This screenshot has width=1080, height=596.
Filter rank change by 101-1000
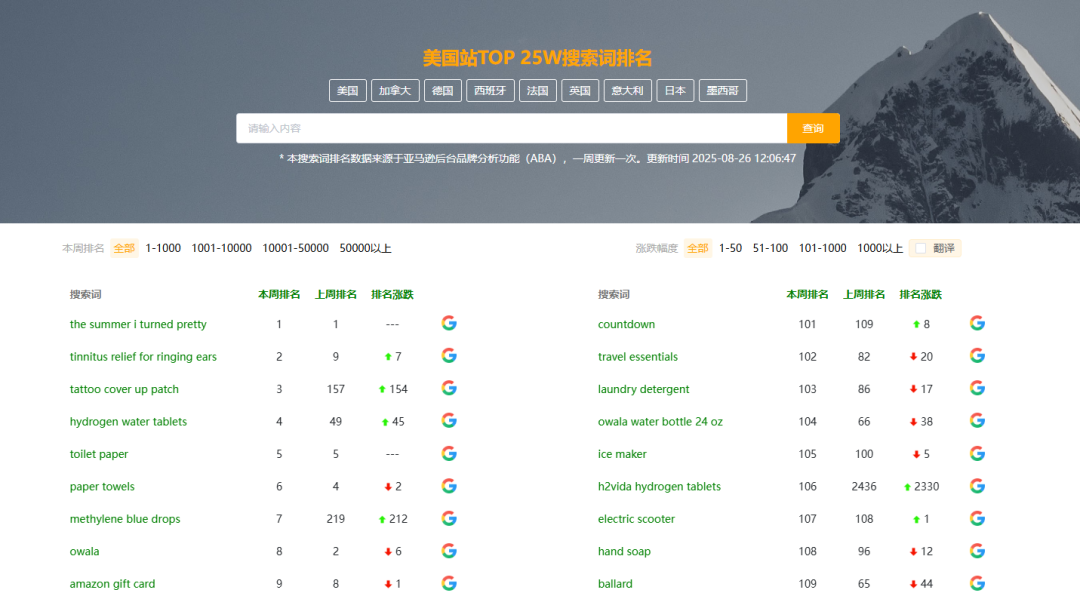(x=822, y=248)
